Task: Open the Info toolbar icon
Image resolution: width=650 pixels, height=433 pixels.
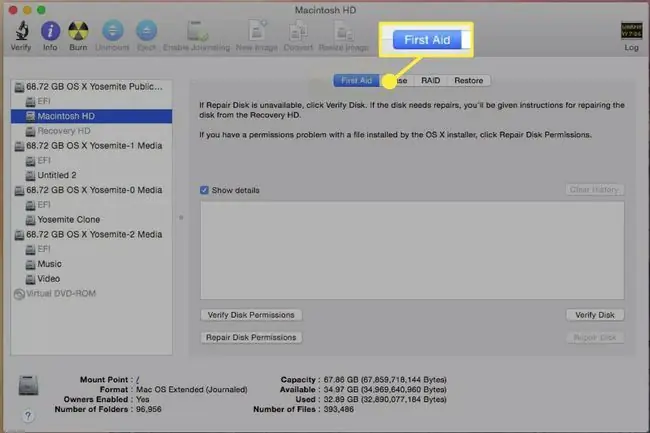Action: tap(50, 31)
